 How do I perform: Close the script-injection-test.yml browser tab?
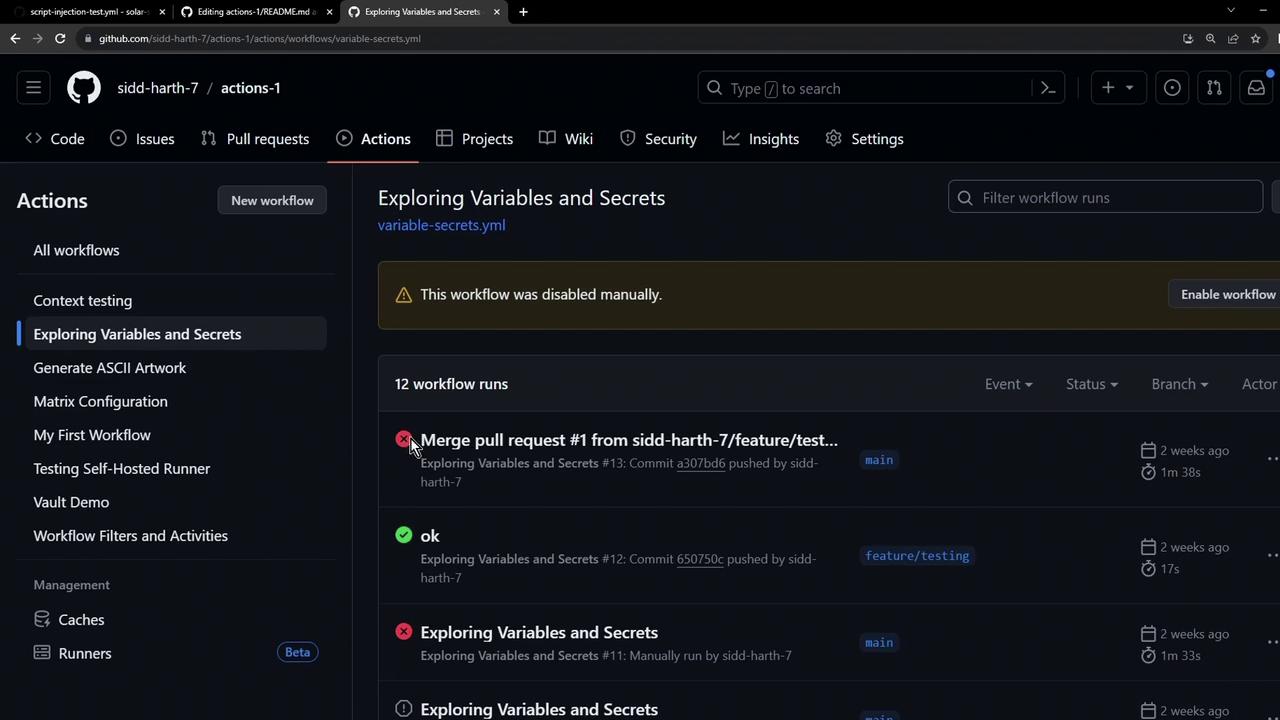pyautogui.click(x=162, y=12)
